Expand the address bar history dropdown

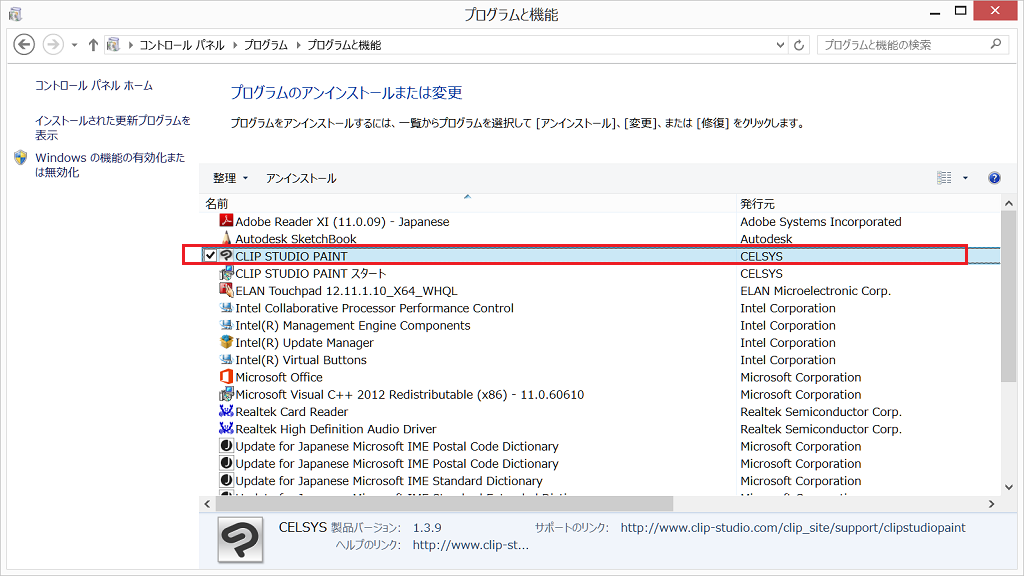(x=780, y=45)
